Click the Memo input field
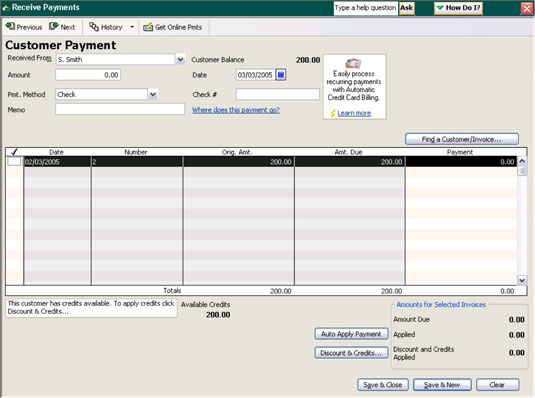 click(x=120, y=109)
